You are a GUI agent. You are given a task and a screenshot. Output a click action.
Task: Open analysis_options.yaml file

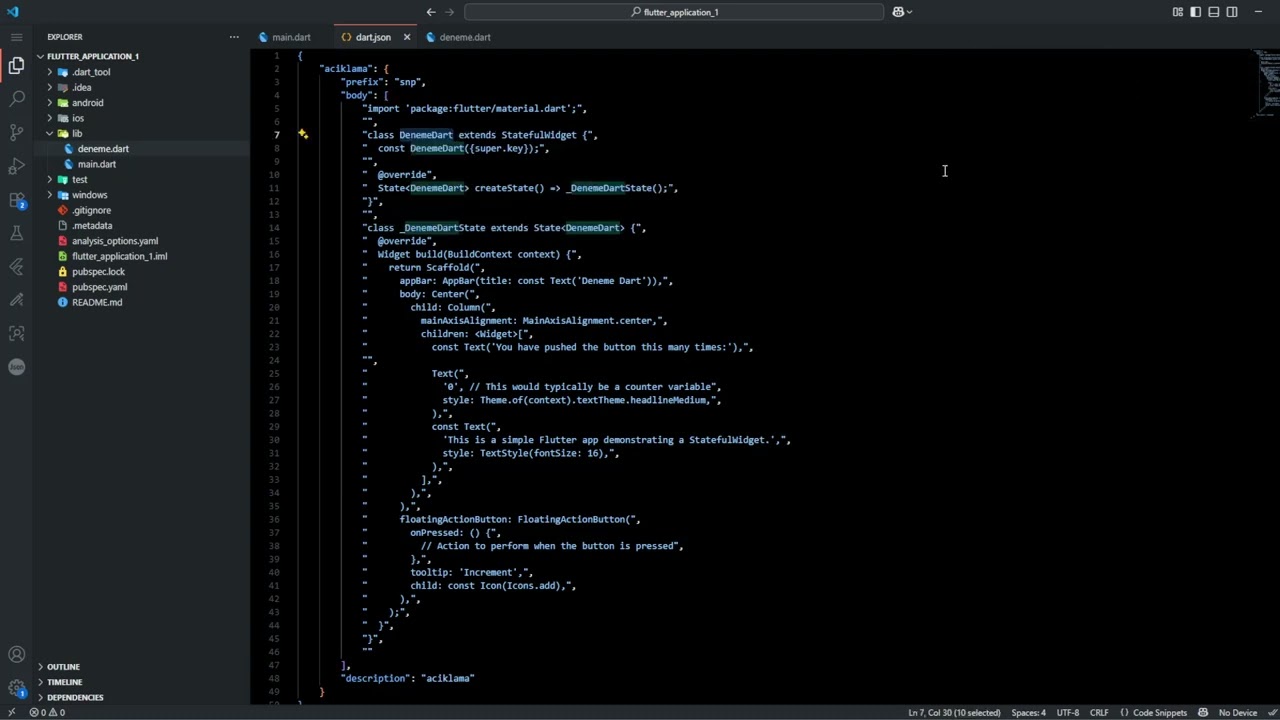115,241
